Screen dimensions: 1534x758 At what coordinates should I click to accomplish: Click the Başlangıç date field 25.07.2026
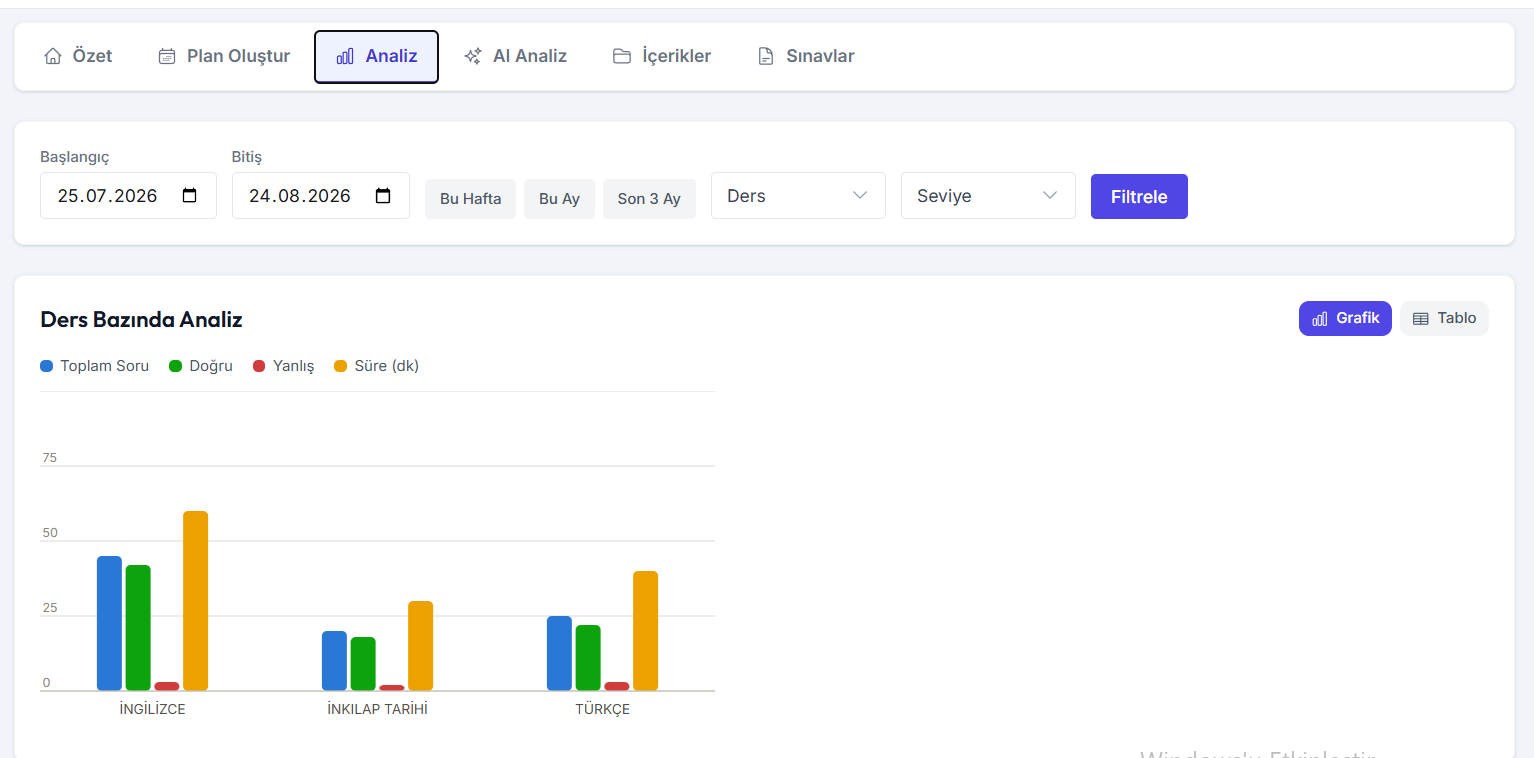pyautogui.click(x=128, y=196)
